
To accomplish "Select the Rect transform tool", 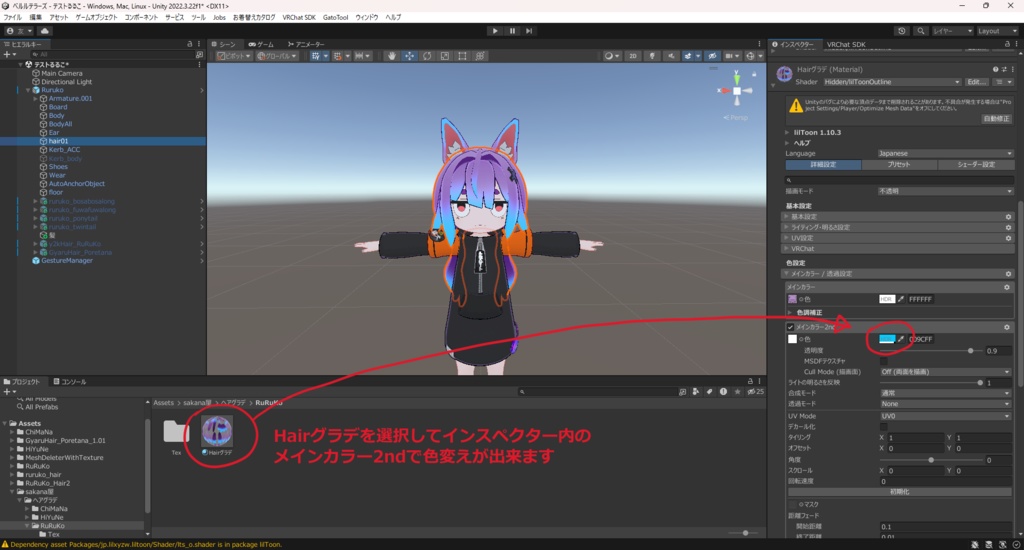I will pos(462,56).
